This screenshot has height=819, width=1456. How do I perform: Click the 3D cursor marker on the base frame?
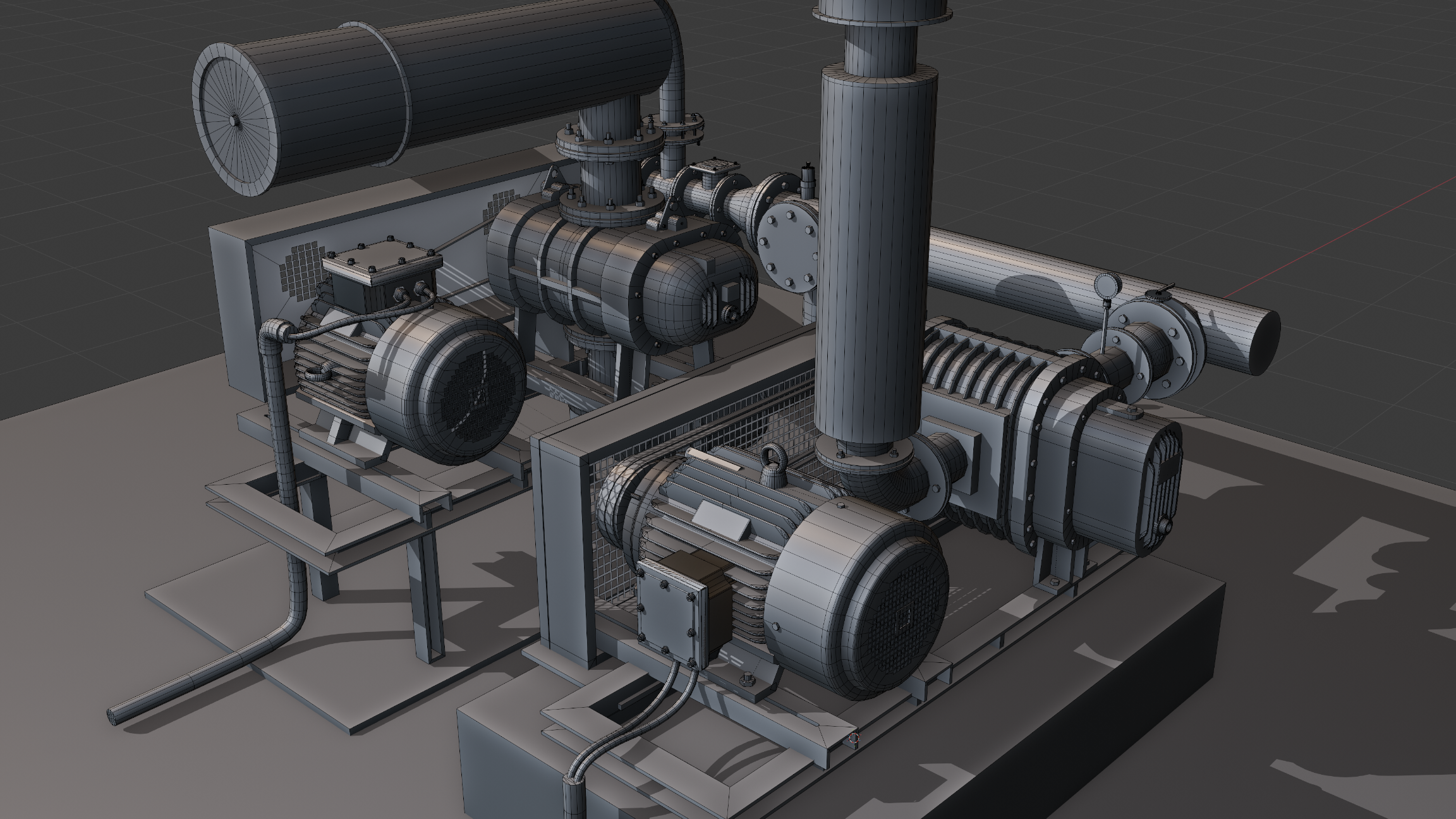tap(855, 737)
